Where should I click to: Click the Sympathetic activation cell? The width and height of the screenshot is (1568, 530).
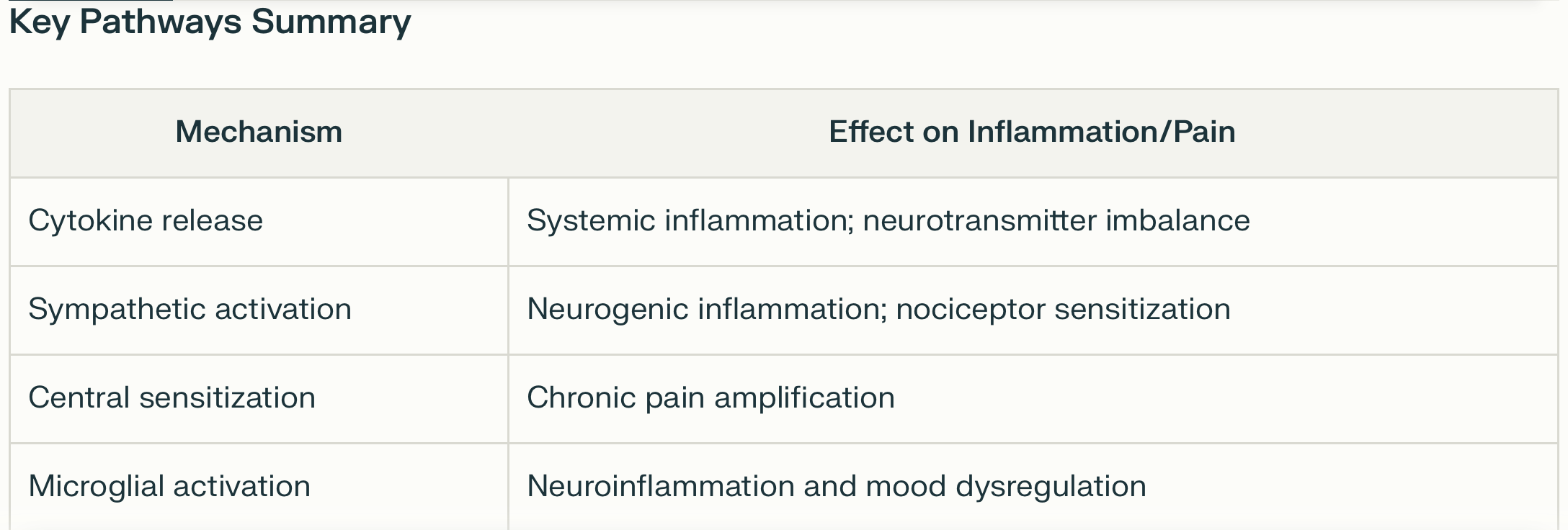259,310
